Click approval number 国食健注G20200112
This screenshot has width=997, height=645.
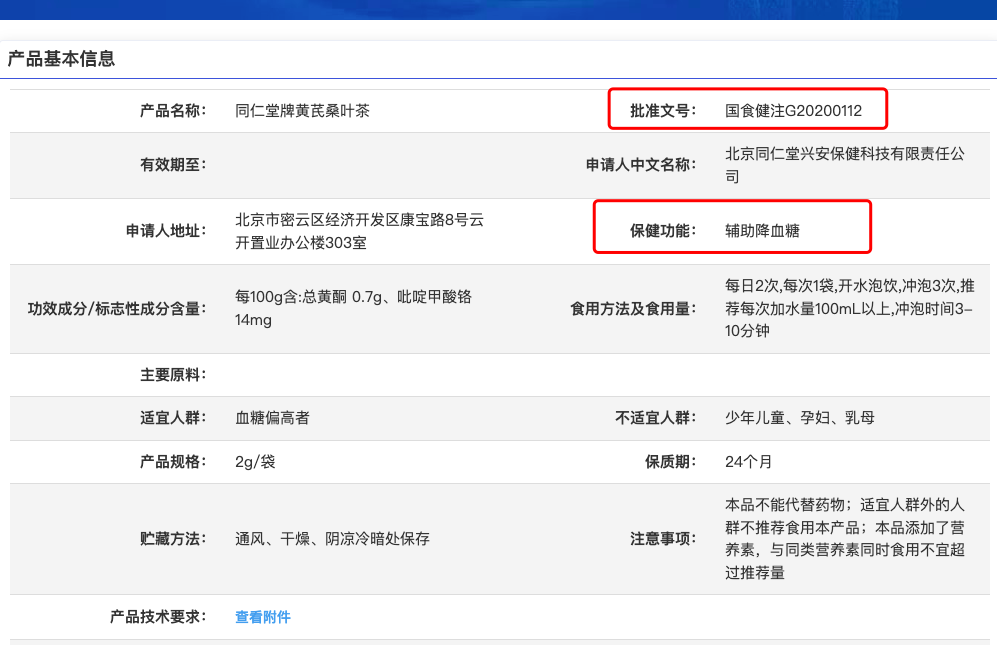tap(794, 111)
